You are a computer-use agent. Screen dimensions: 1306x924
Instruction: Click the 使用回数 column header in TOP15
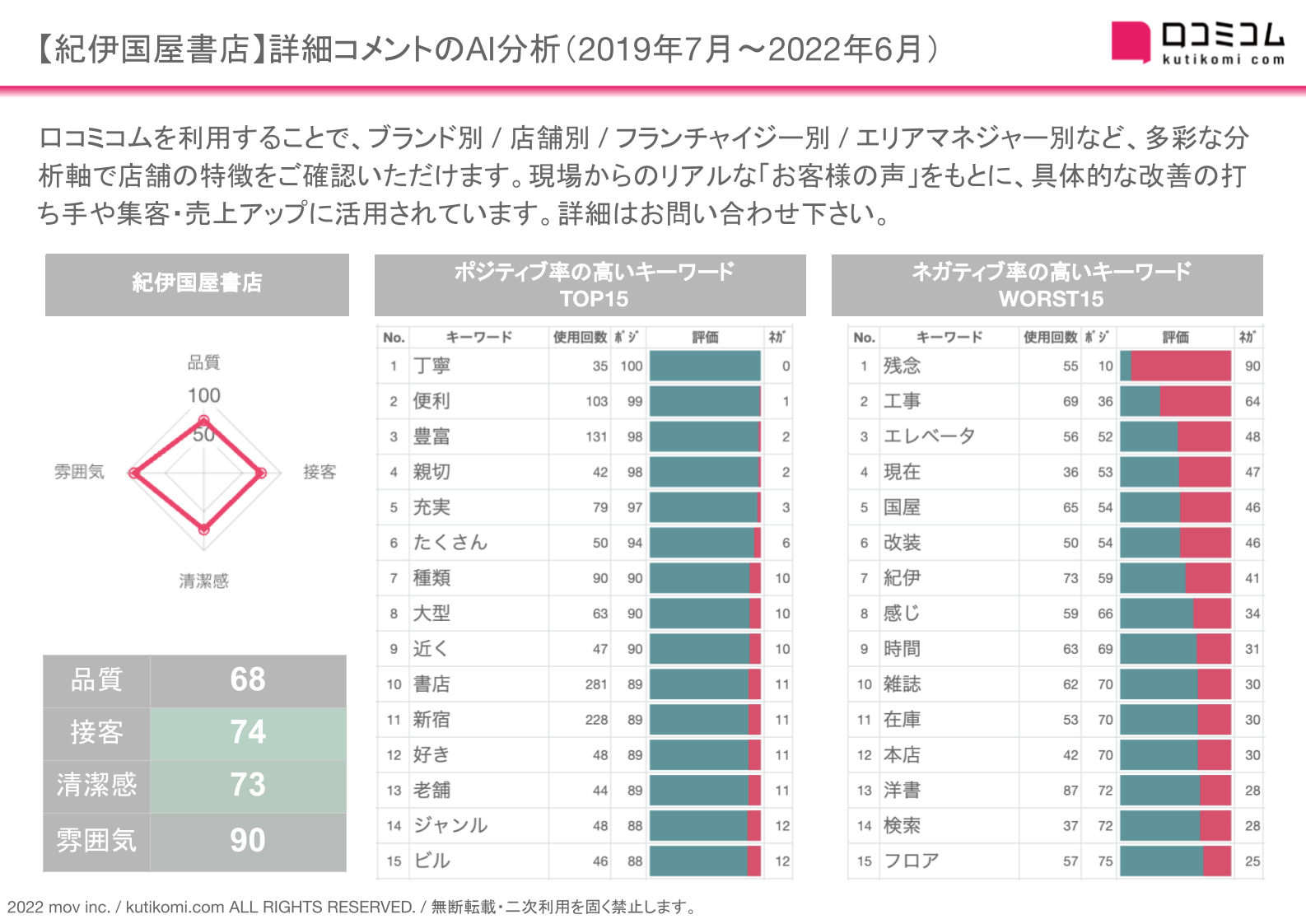coord(580,337)
